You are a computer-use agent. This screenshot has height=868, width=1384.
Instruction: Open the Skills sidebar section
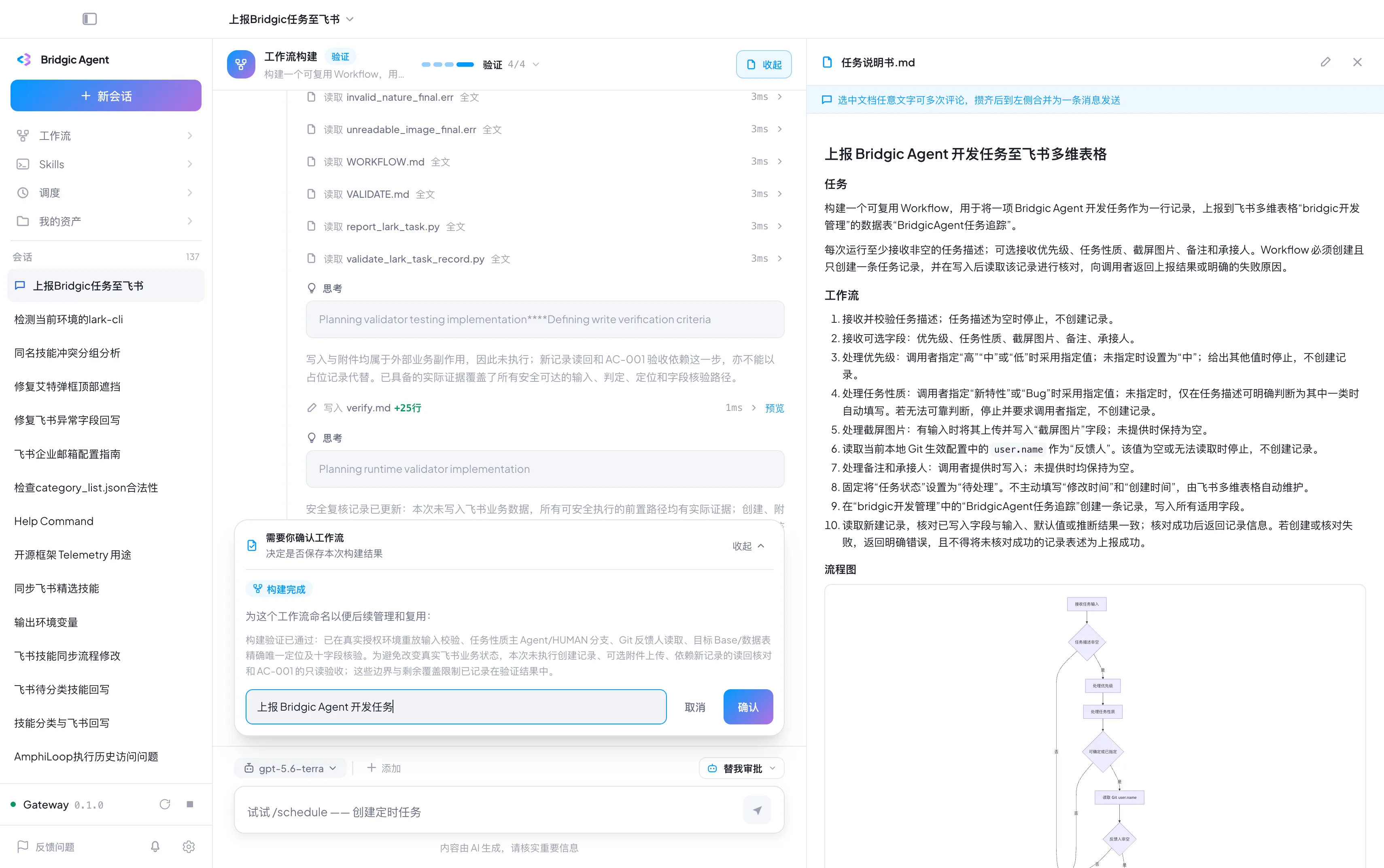pos(106,164)
